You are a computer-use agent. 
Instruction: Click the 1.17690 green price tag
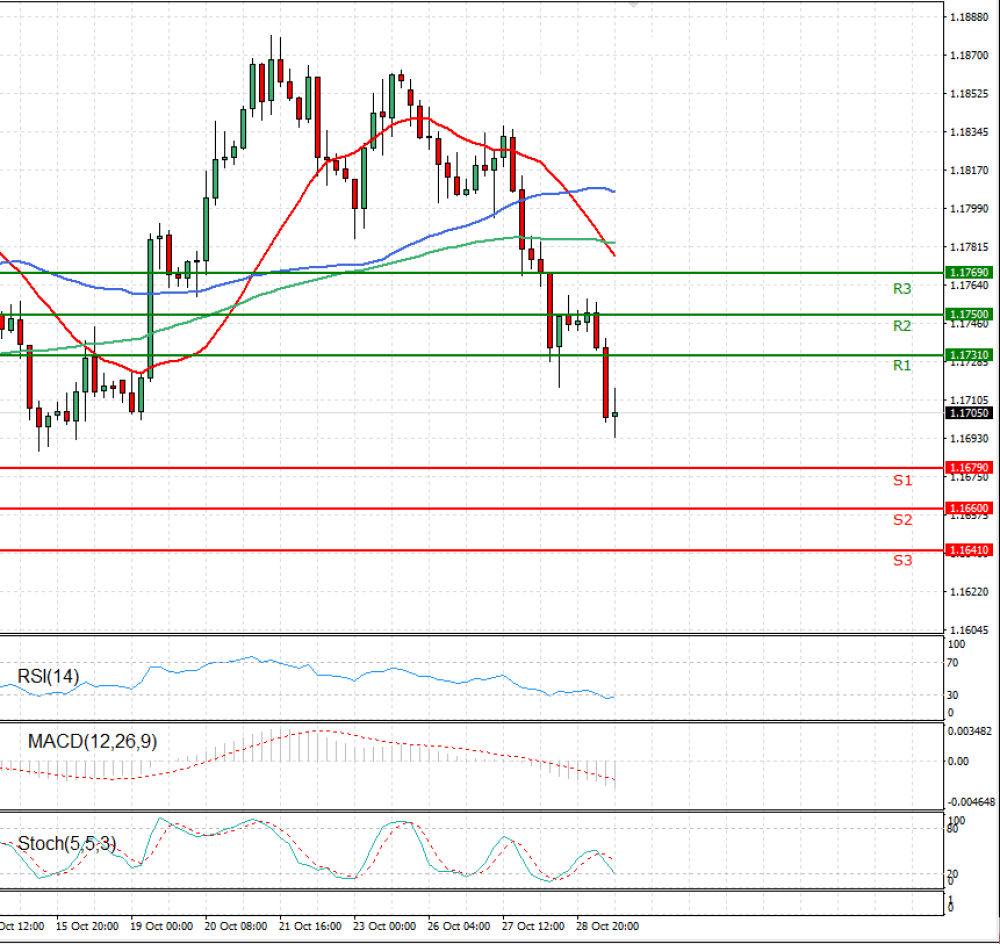pyautogui.click(x=969, y=272)
